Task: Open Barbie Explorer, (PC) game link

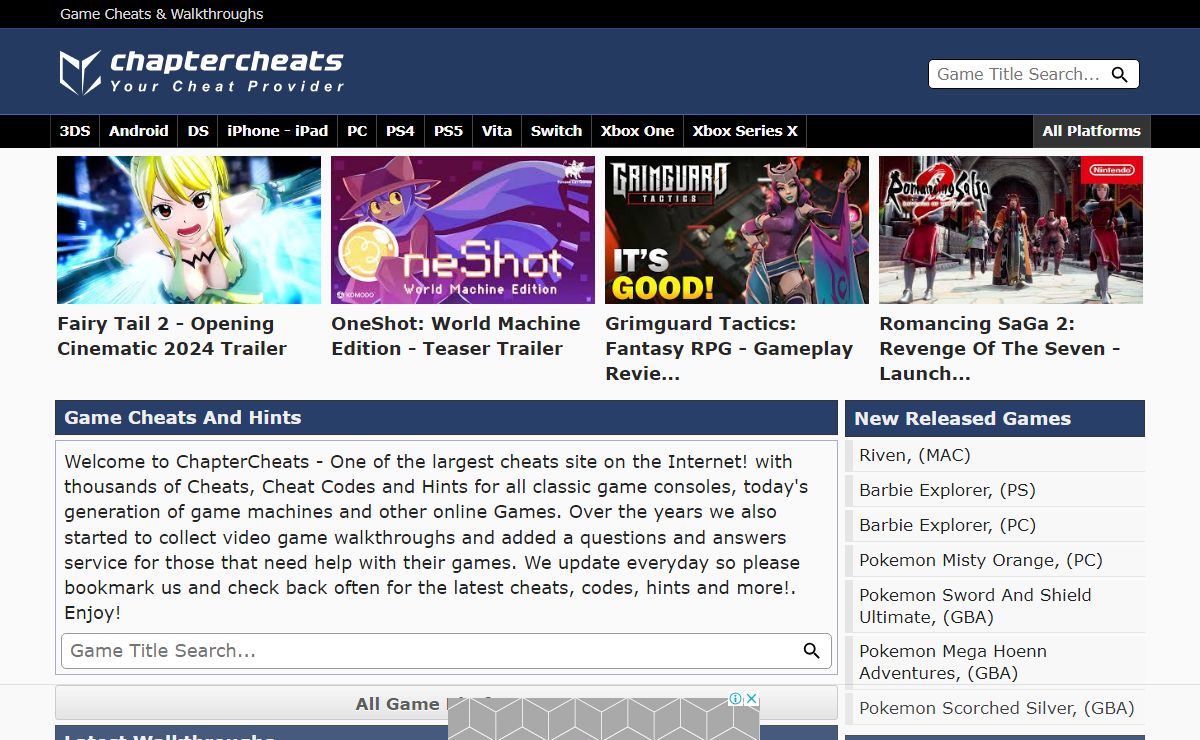Action: [x=947, y=525]
